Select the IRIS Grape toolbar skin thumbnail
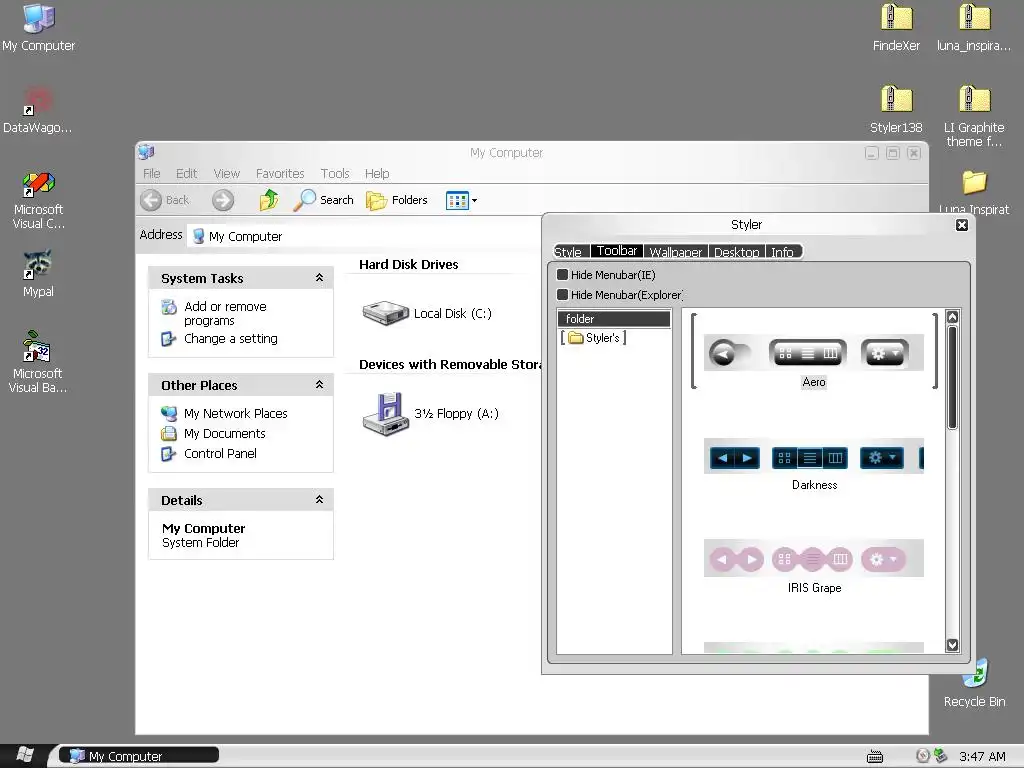Image resolution: width=1024 pixels, height=768 pixels. (814, 558)
